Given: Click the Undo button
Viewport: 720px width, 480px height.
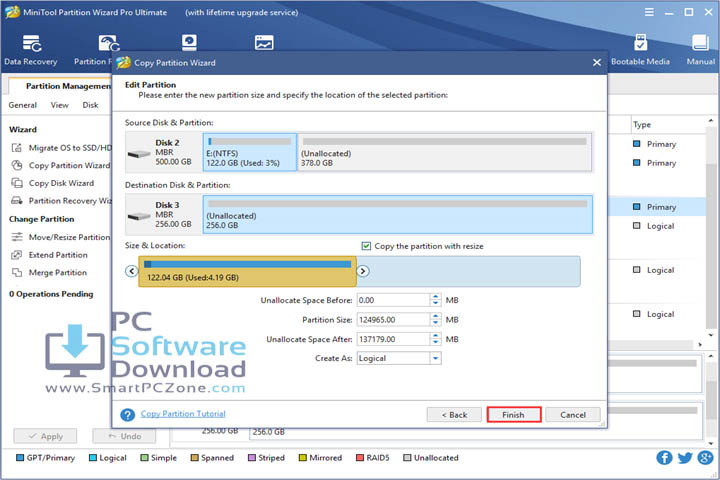Looking at the screenshot, I should tap(124, 436).
